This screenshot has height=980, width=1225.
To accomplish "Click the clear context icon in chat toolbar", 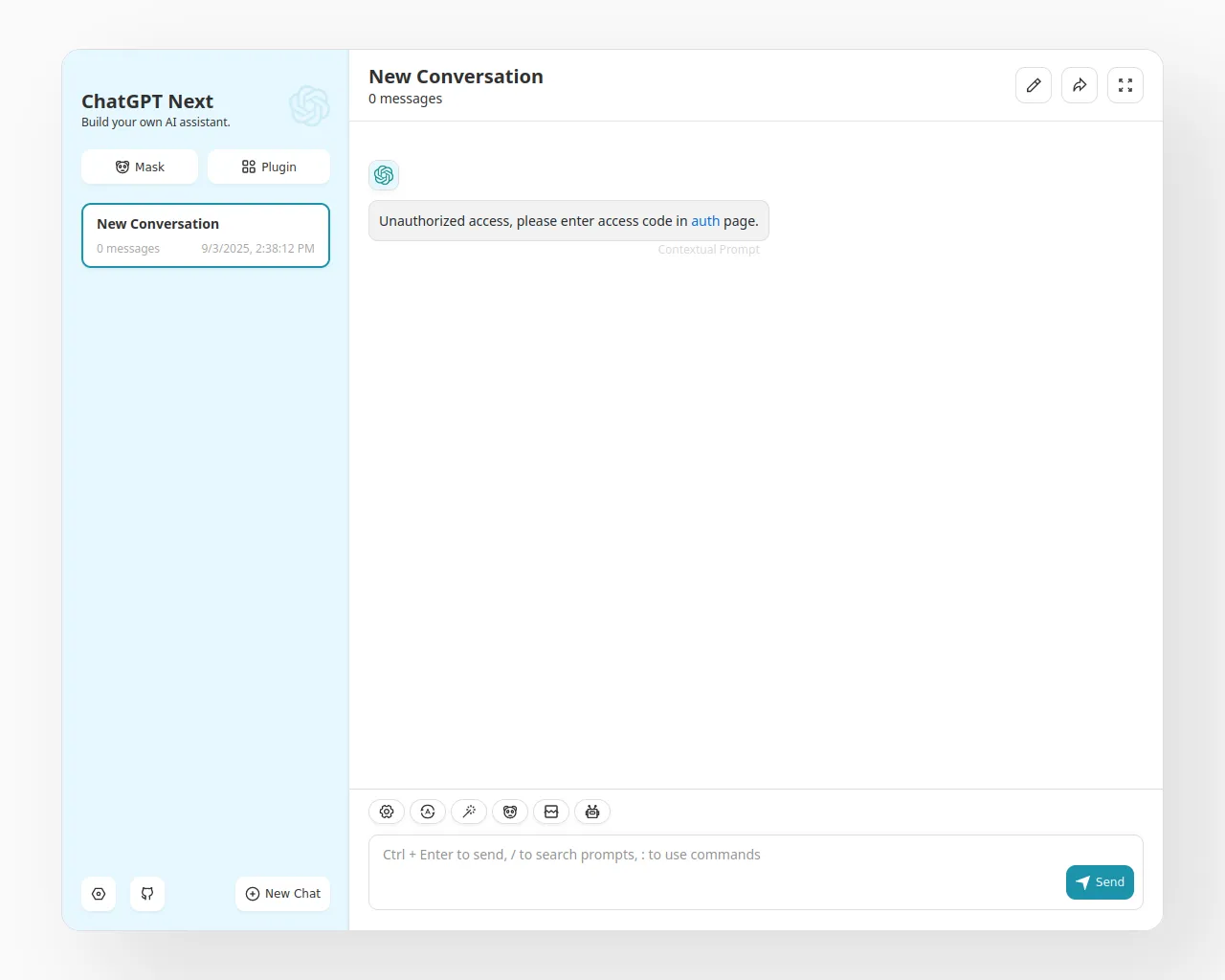I will [x=551, y=812].
